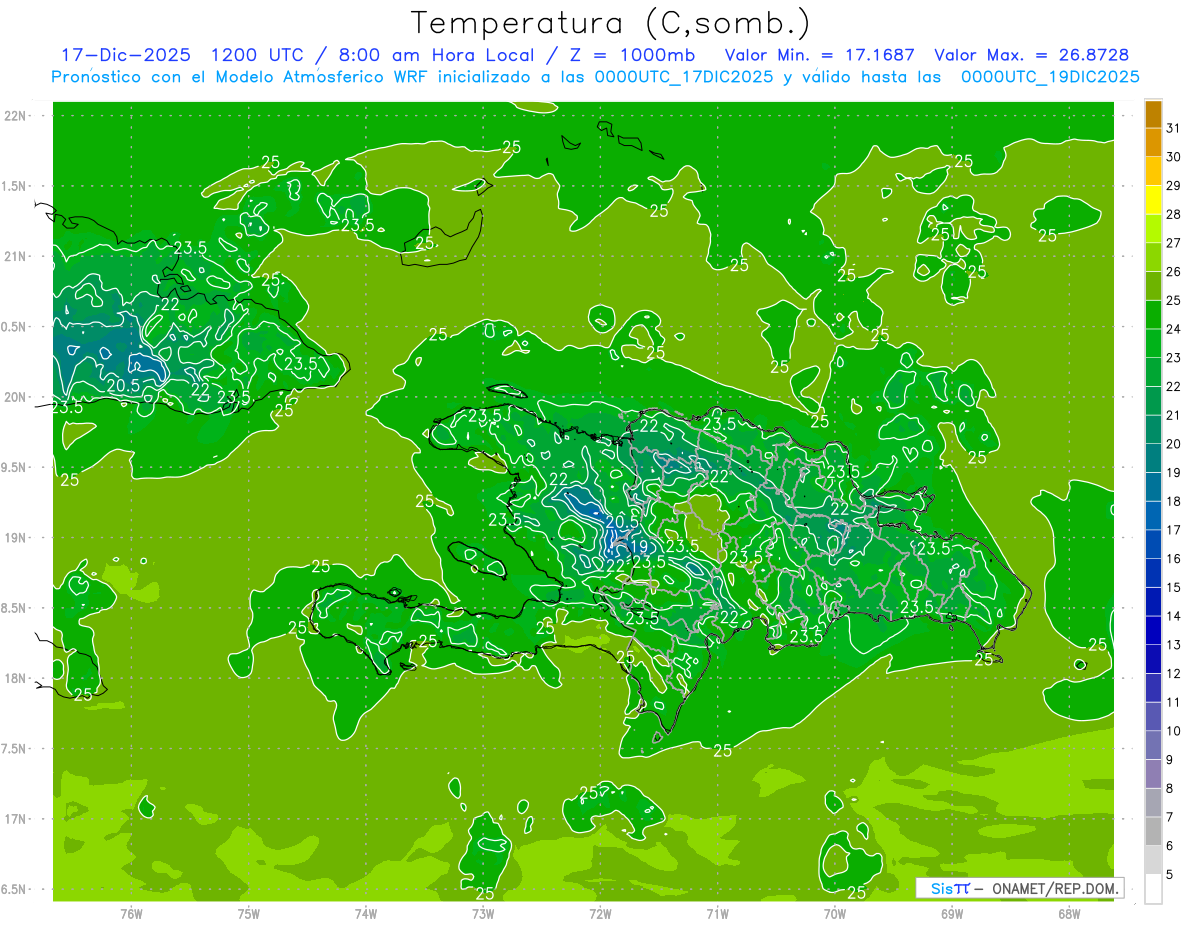
Task: Click the "18N" latitude axis label
Action: (15, 678)
